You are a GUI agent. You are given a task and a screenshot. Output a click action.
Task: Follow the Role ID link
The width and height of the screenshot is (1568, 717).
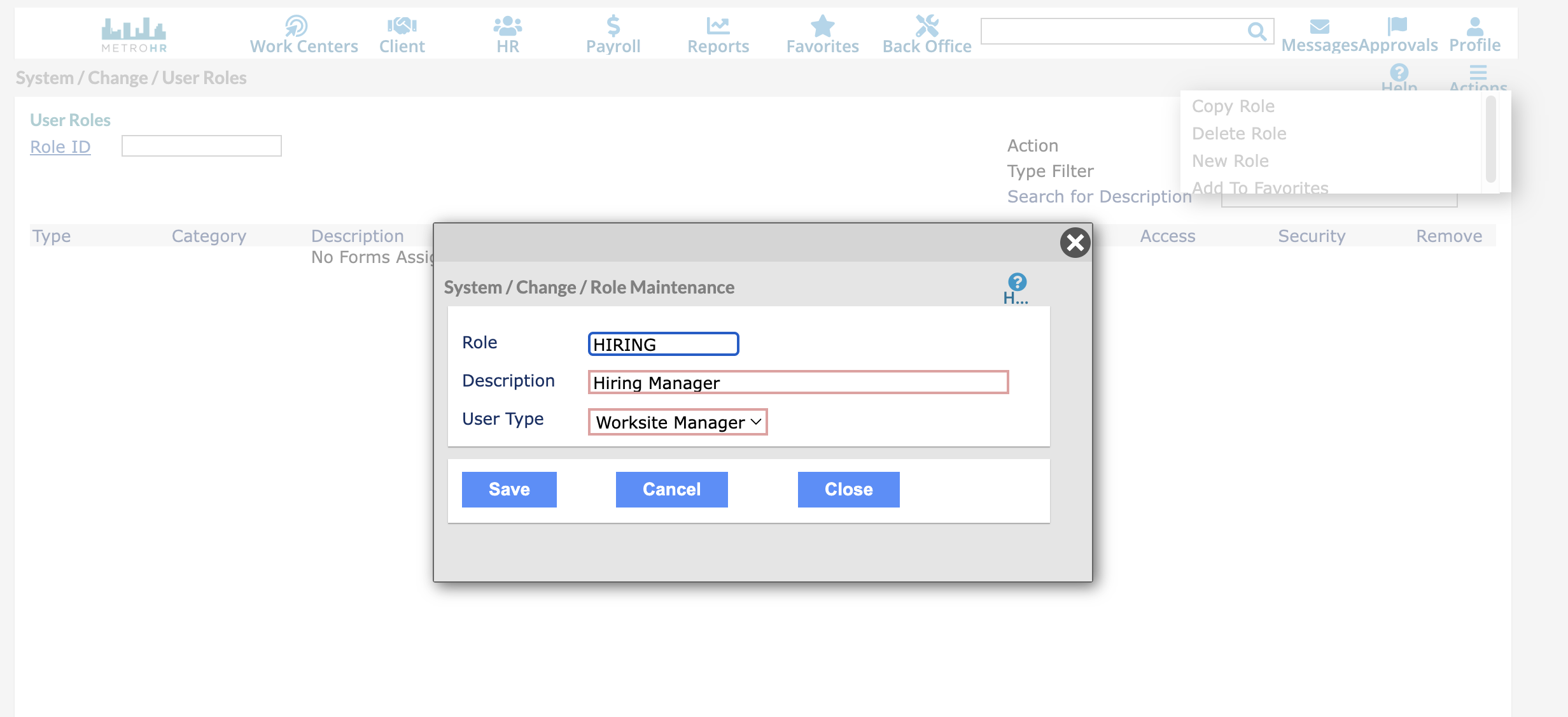pyautogui.click(x=60, y=147)
